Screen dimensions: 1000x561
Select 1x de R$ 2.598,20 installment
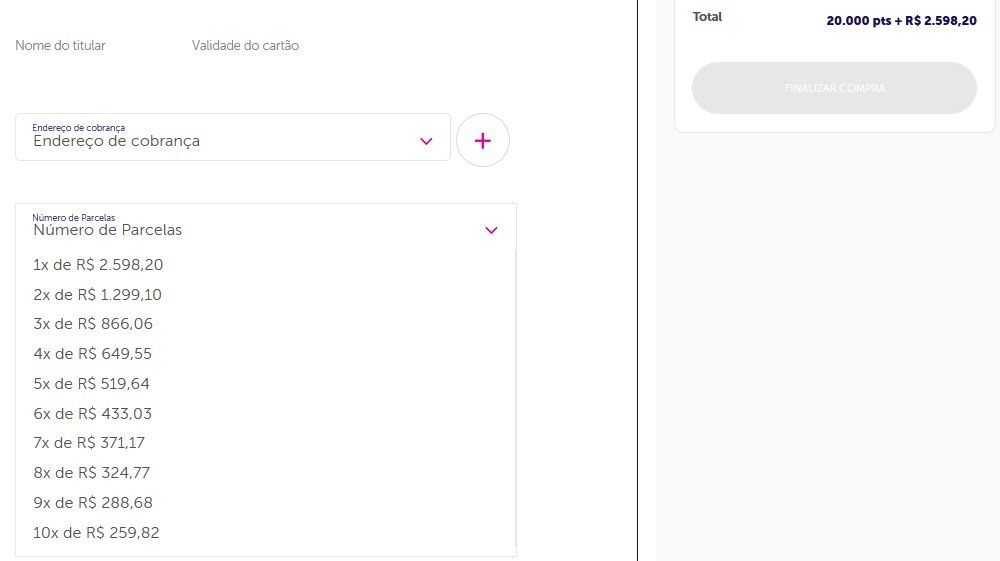click(x=265, y=265)
